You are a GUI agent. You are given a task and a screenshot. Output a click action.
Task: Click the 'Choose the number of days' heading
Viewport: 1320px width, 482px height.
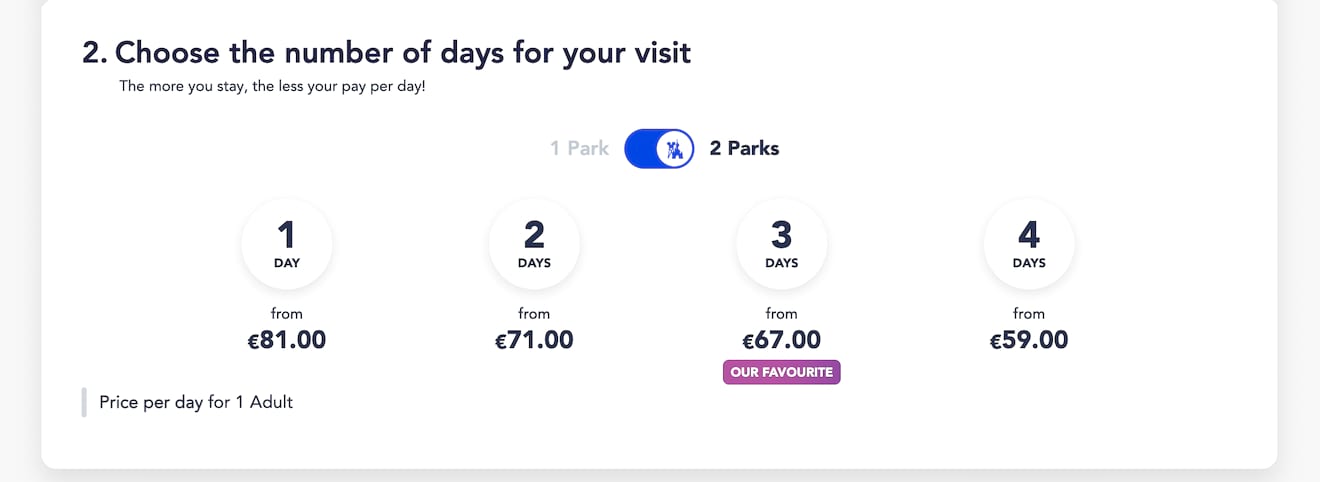[386, 52]
